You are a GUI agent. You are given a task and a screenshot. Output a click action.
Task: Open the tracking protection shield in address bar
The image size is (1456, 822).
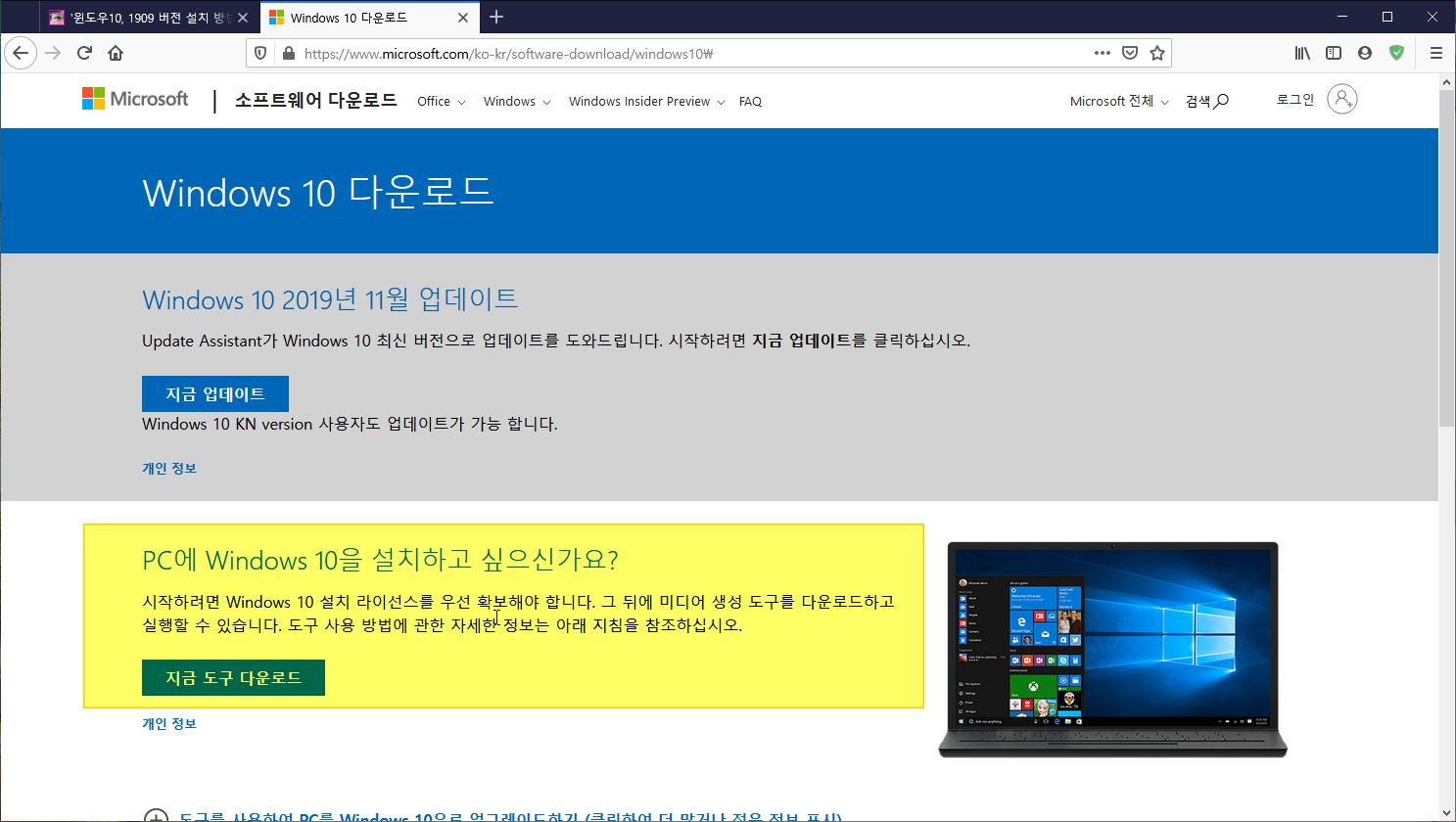[260, 53]
